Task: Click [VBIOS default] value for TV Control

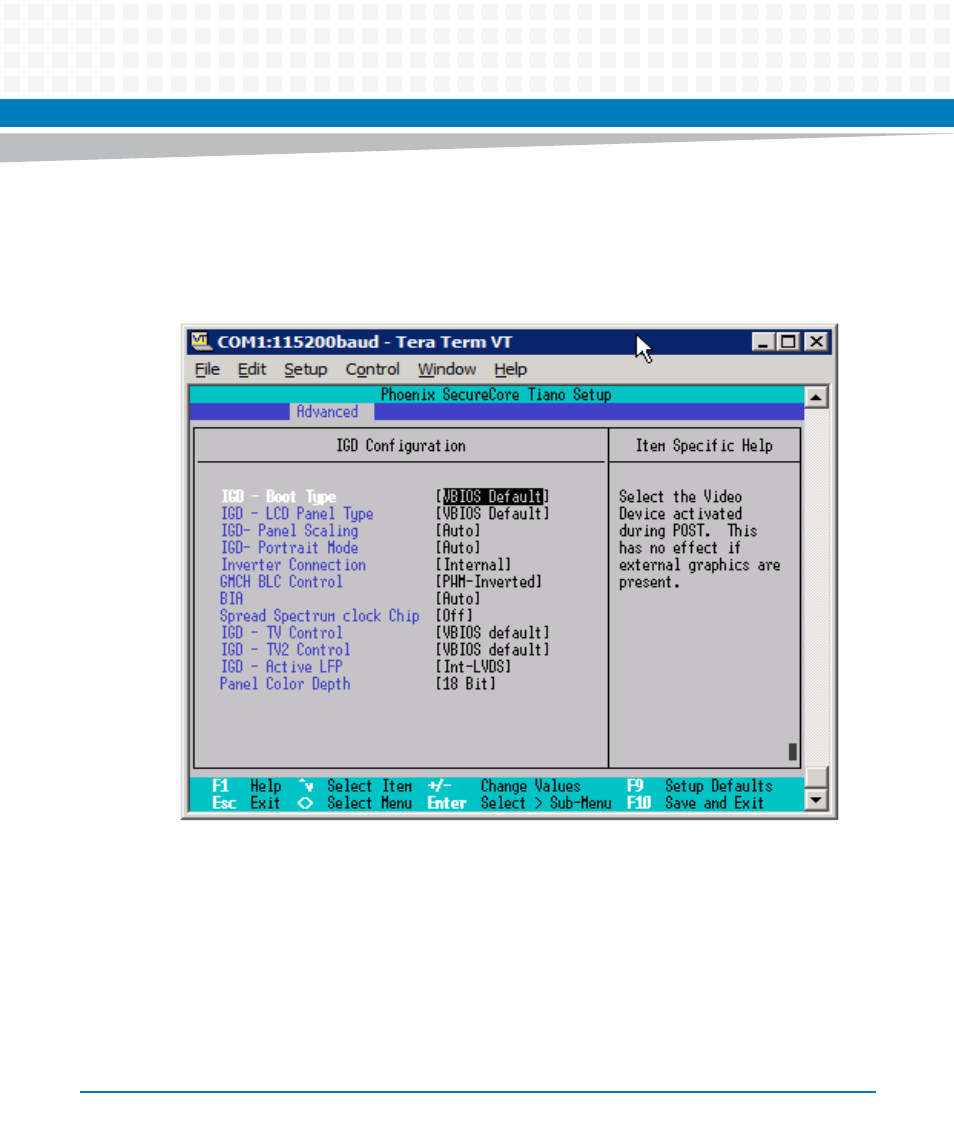Action: tap(492, 633)
